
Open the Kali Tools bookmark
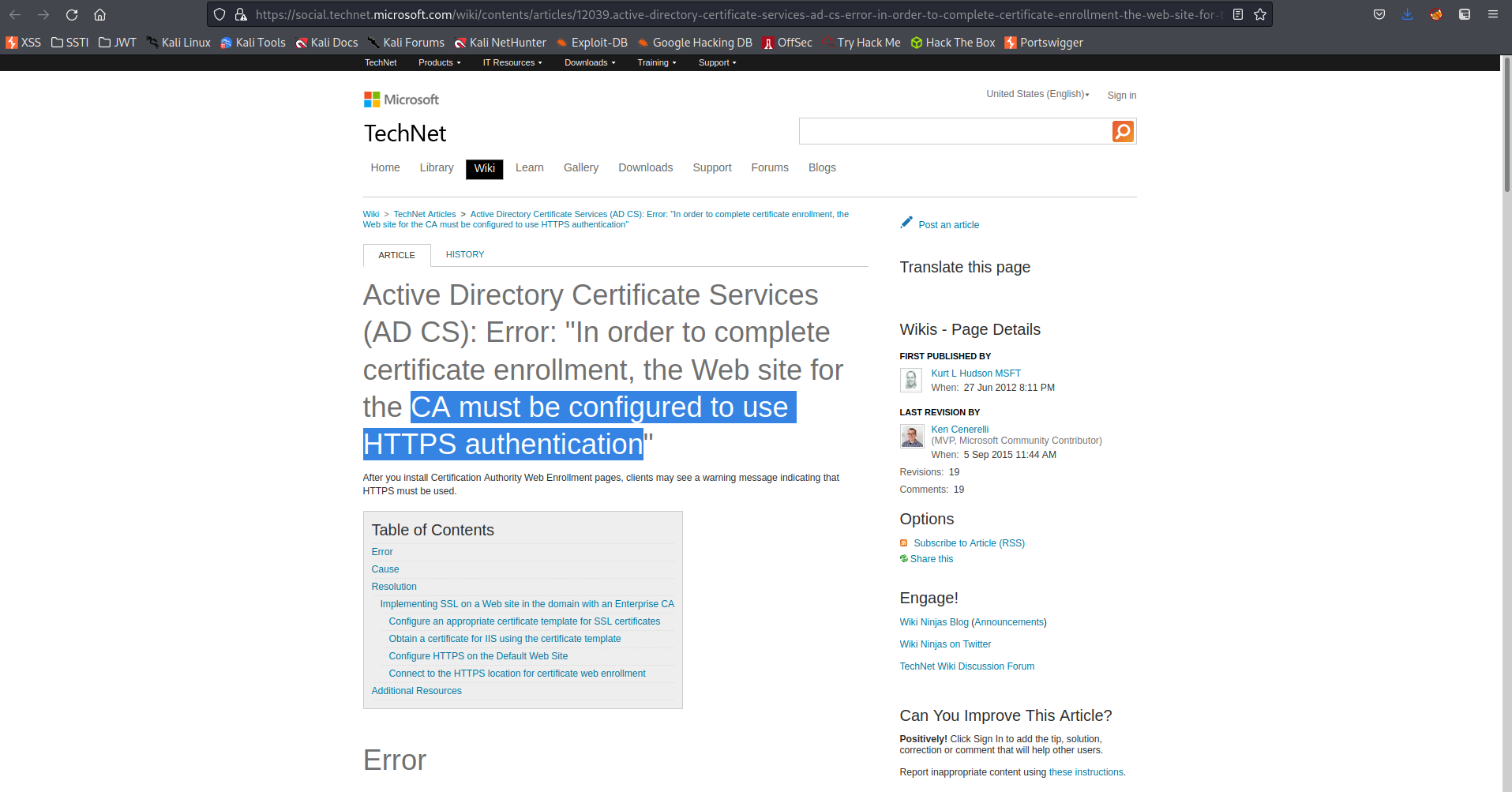click(x=253, y=43)
